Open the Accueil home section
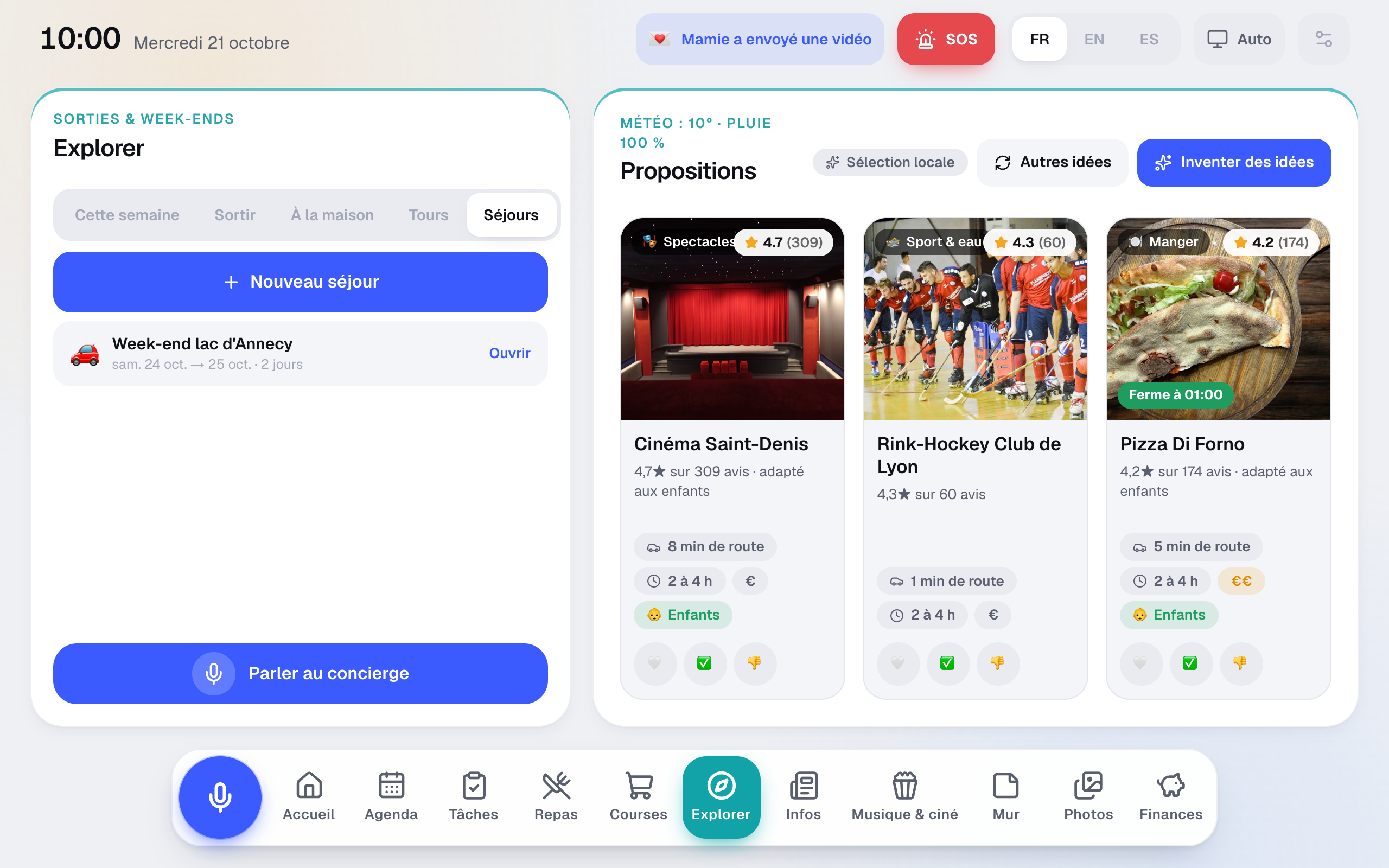 click(x=308, y=797)
